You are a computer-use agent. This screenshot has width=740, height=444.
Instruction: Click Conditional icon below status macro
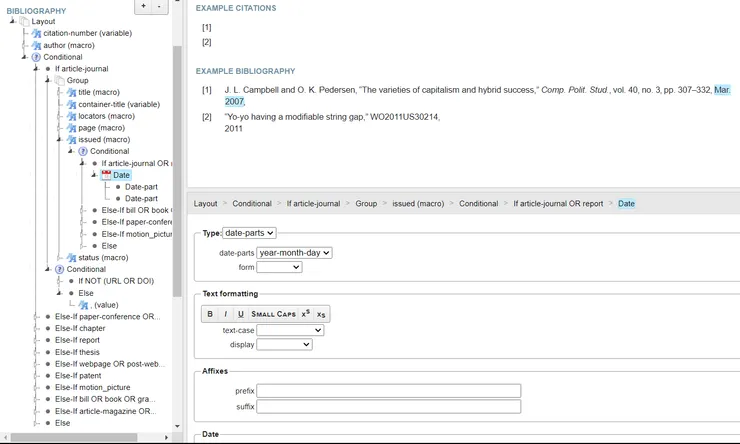click(59, 269)
